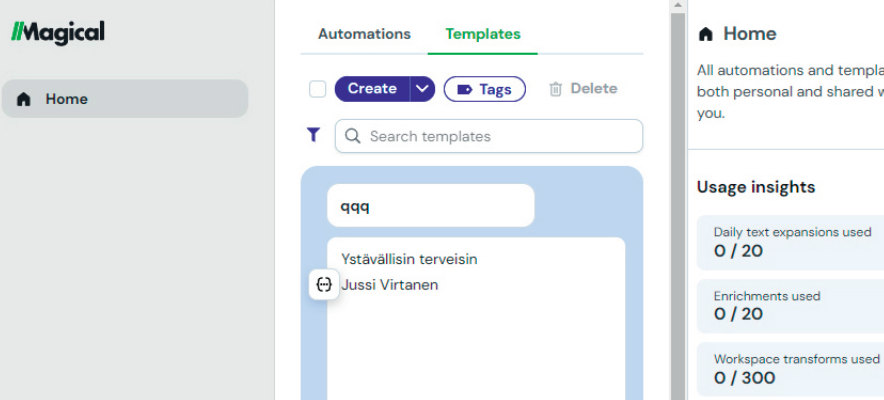Switch to the Automations tab
The width and height of the screenshot is (884, 400).
[x=364, y=34]
